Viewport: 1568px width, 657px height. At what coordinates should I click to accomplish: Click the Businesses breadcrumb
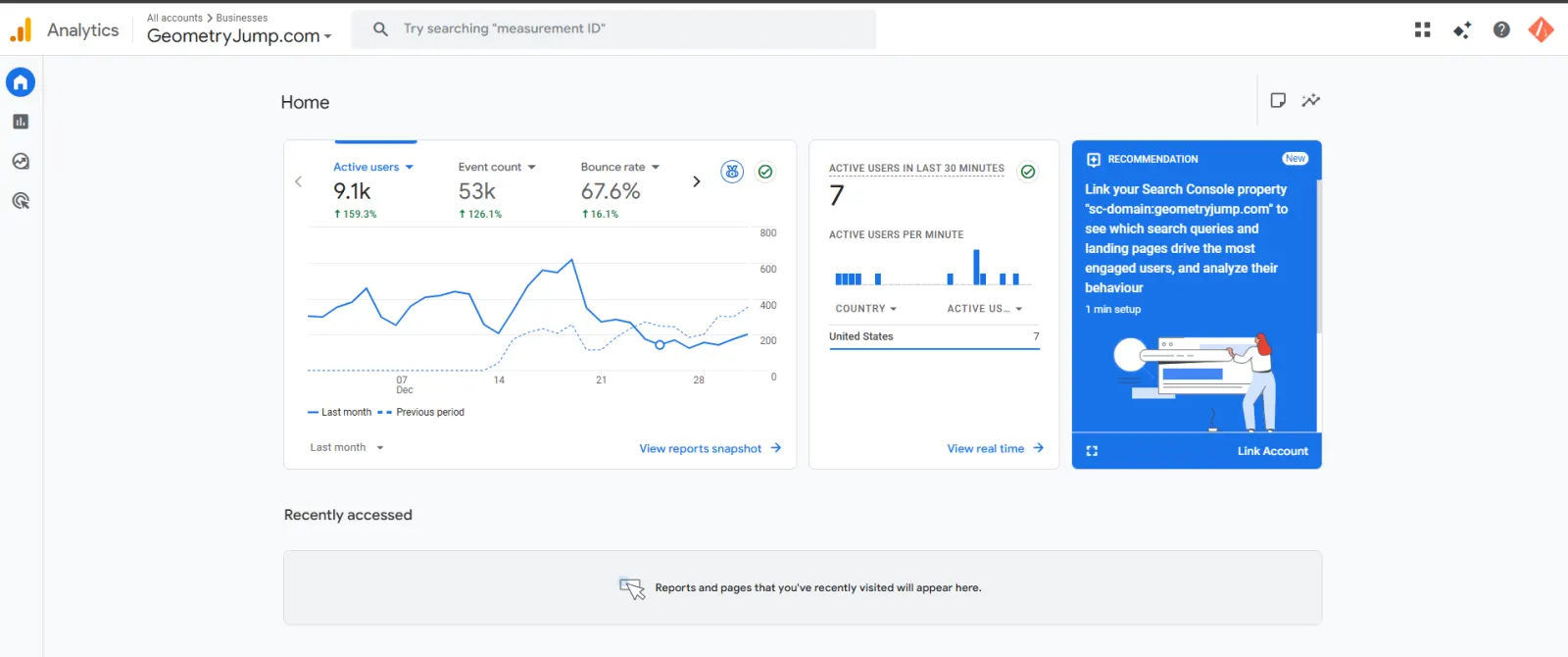click(x=242, y=18)
